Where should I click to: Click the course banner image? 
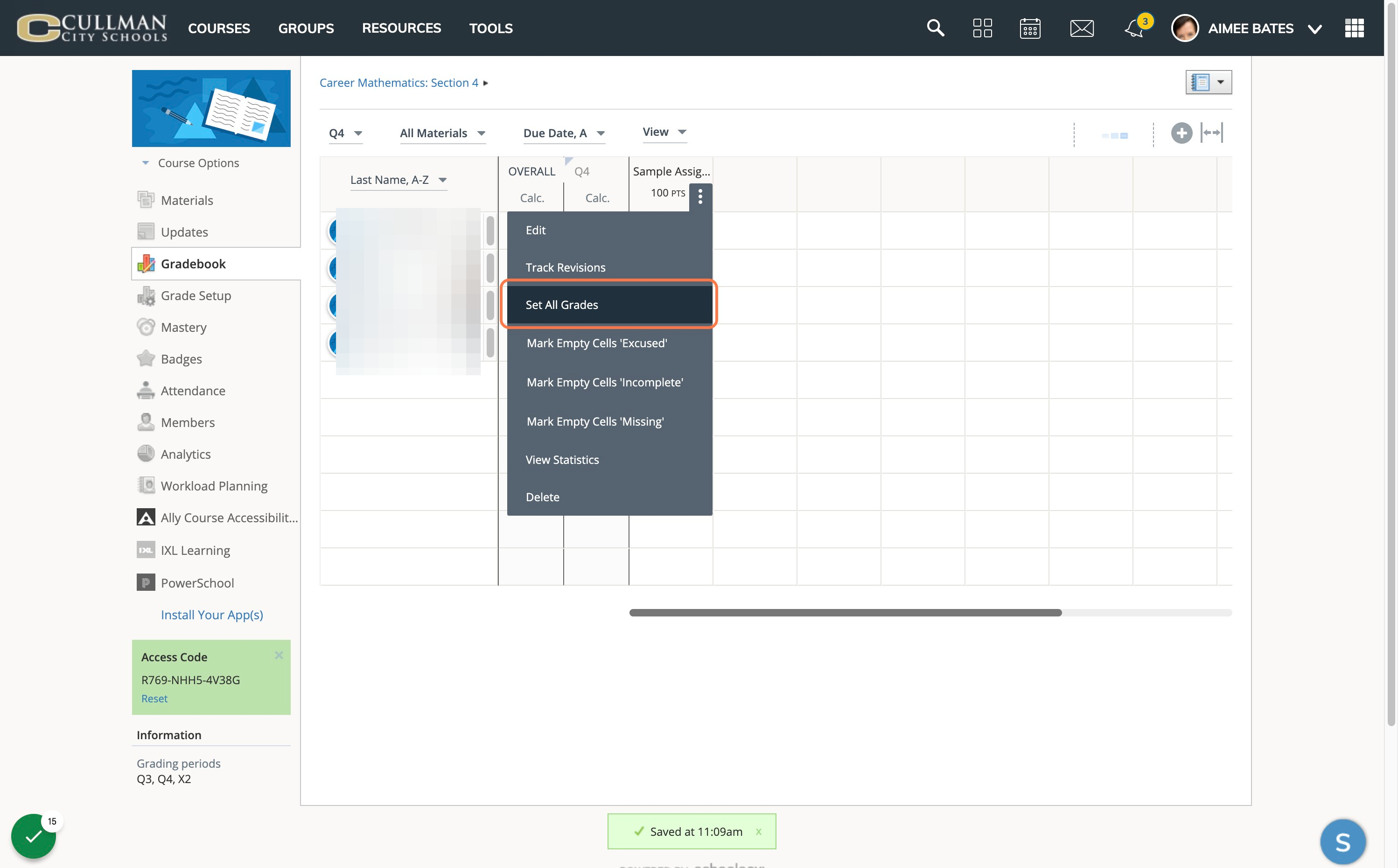point(211,108)
